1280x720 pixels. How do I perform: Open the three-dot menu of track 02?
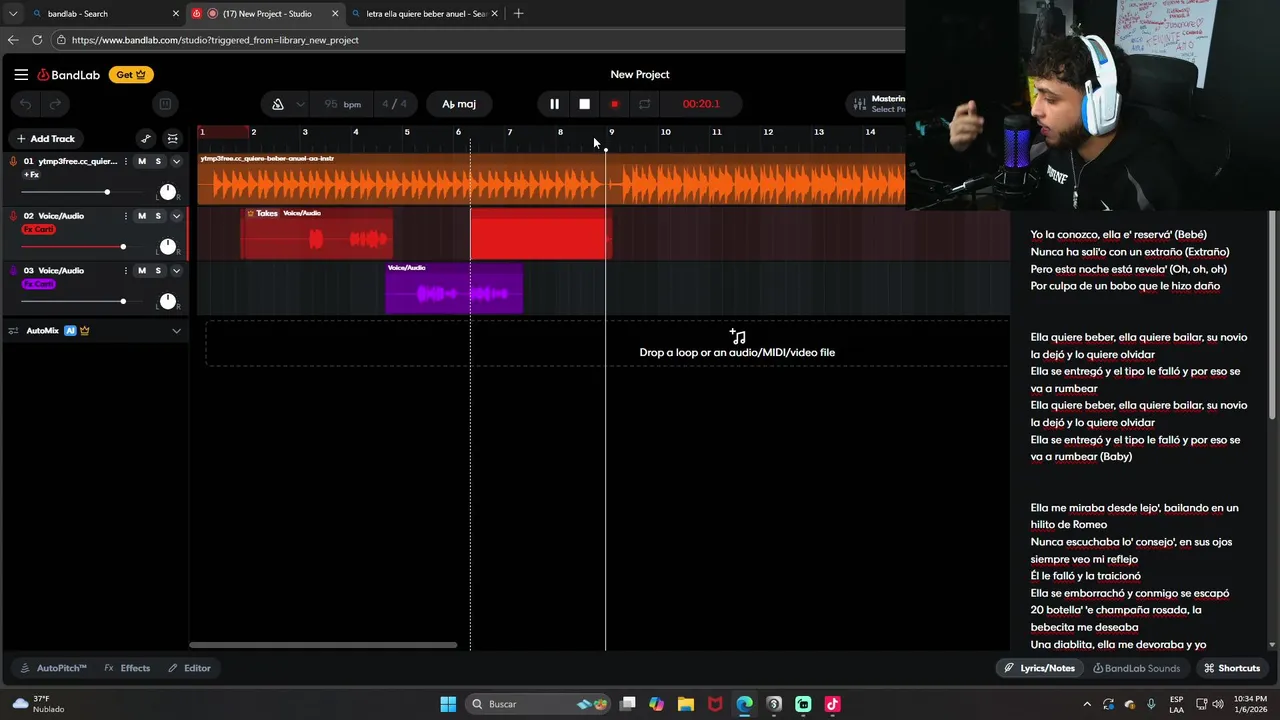pyautogui.click(x=125, y=216)
